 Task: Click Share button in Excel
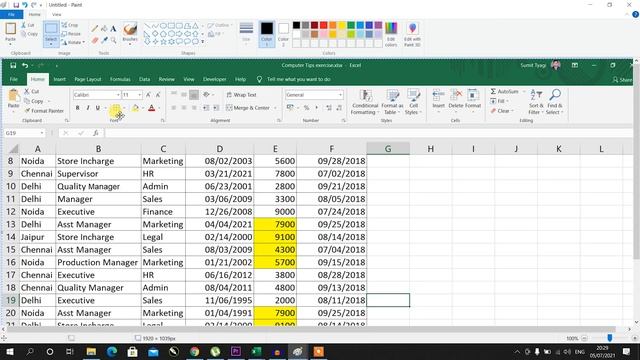(x=622, y=80)
